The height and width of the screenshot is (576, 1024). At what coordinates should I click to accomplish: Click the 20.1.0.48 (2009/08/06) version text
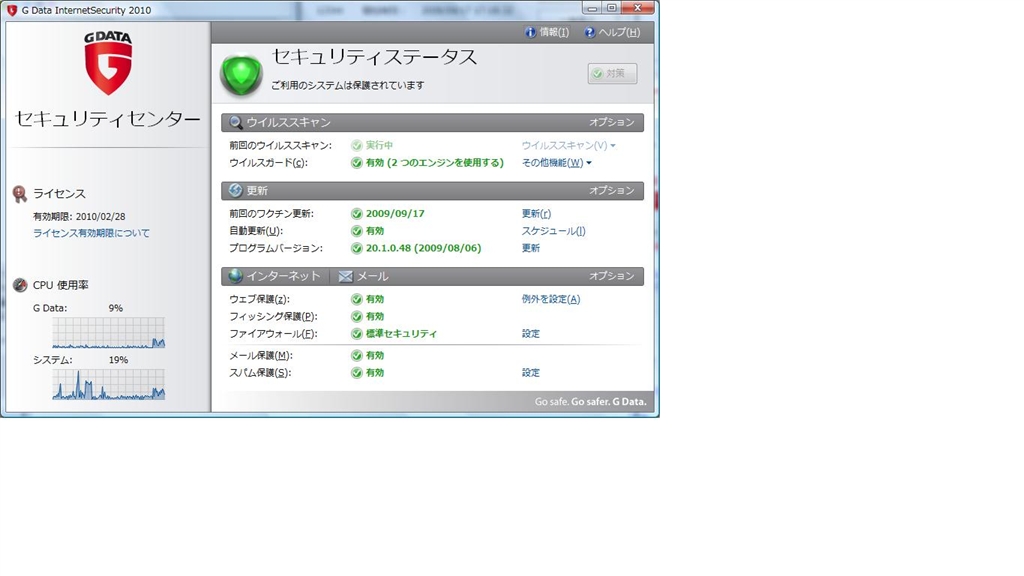tap(423, 248)
